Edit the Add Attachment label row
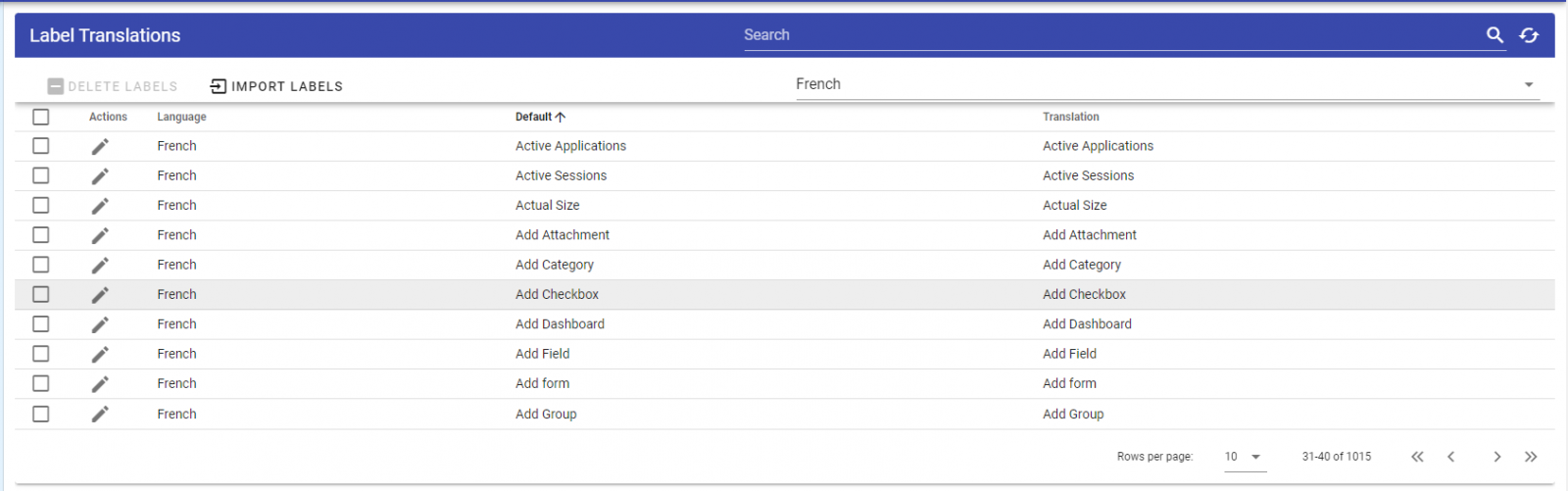This screenshot has width=1568, height=491. tap(100, 235)
